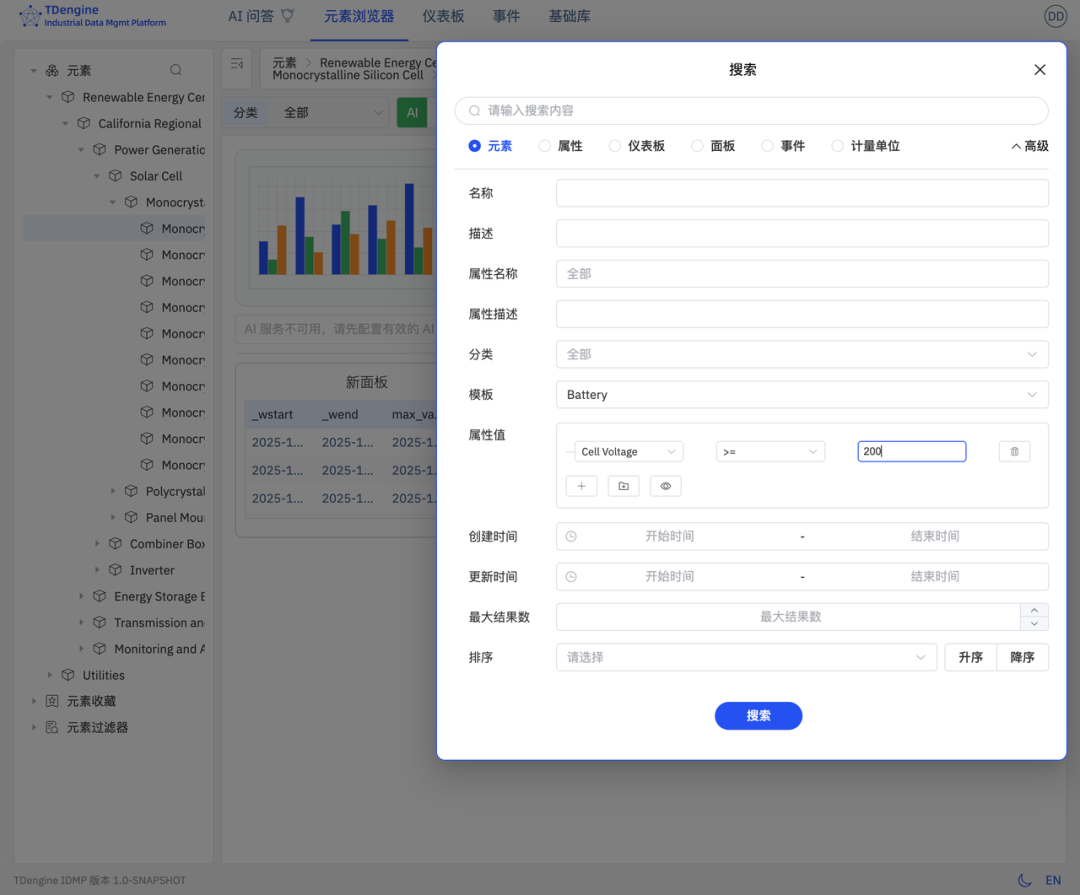Click the 降序 descending button
This screenshot has height=895, width=1080.
click(x=1022, y=657)
